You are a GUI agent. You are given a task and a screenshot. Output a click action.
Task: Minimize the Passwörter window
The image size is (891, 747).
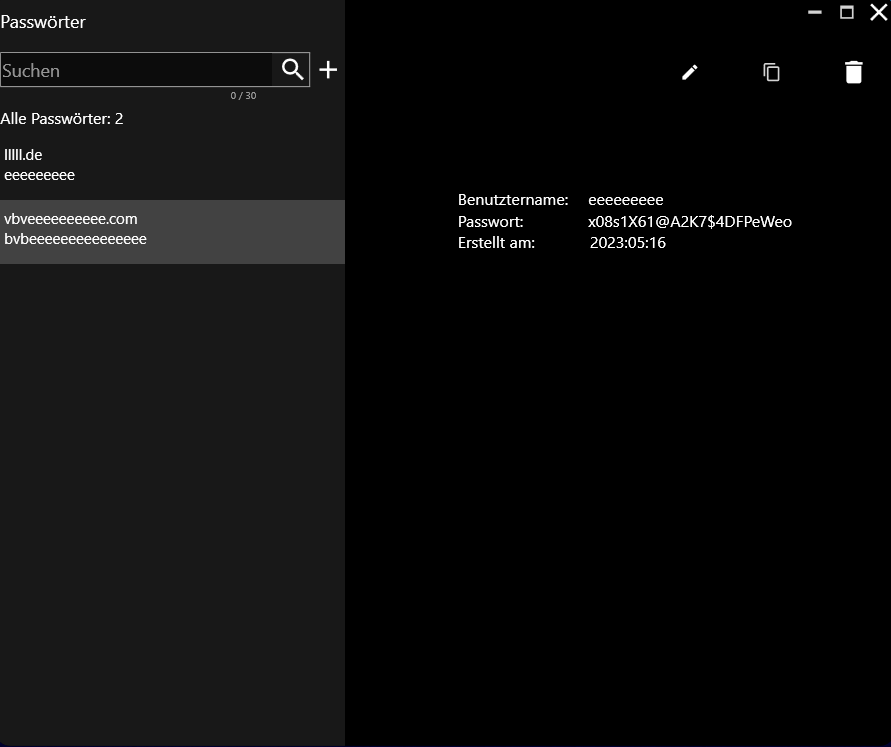(815, 12)
